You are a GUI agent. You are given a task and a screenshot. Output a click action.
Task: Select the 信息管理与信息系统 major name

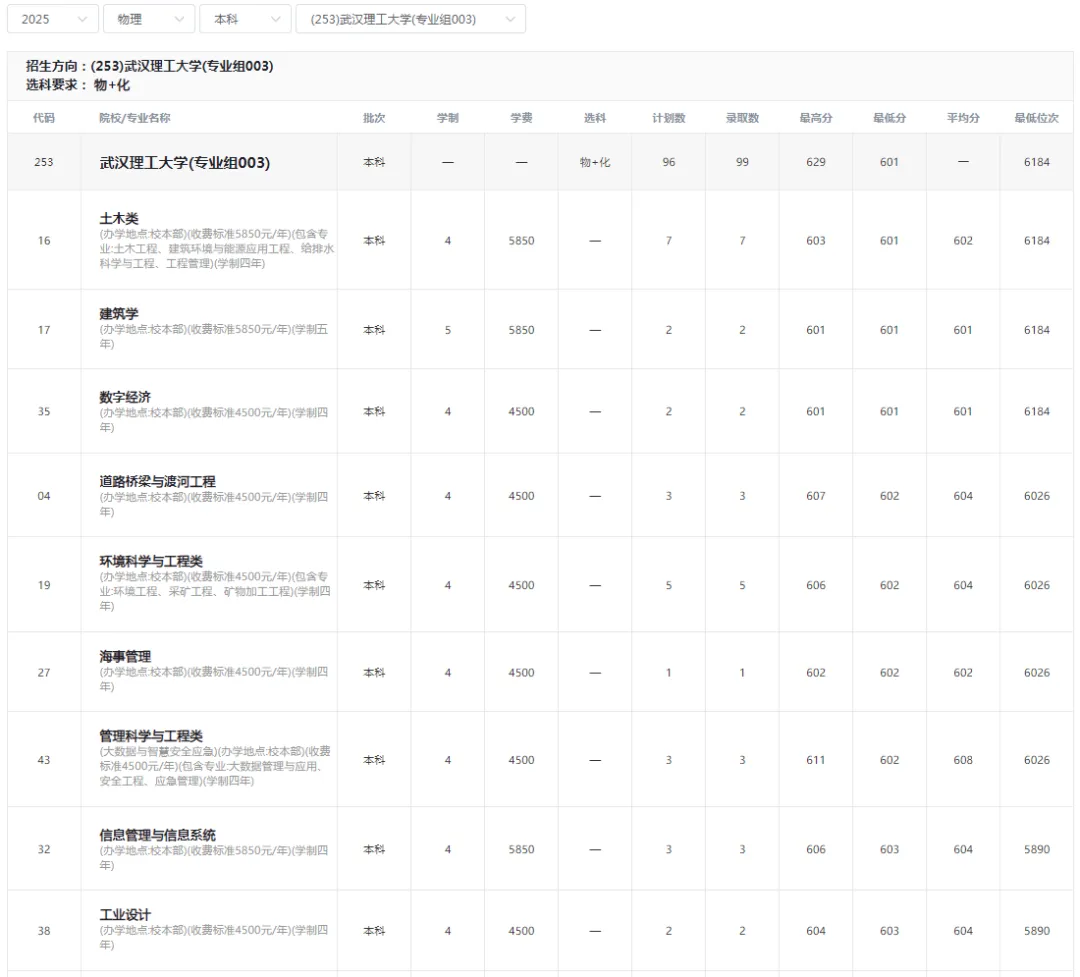coord(158,834)
